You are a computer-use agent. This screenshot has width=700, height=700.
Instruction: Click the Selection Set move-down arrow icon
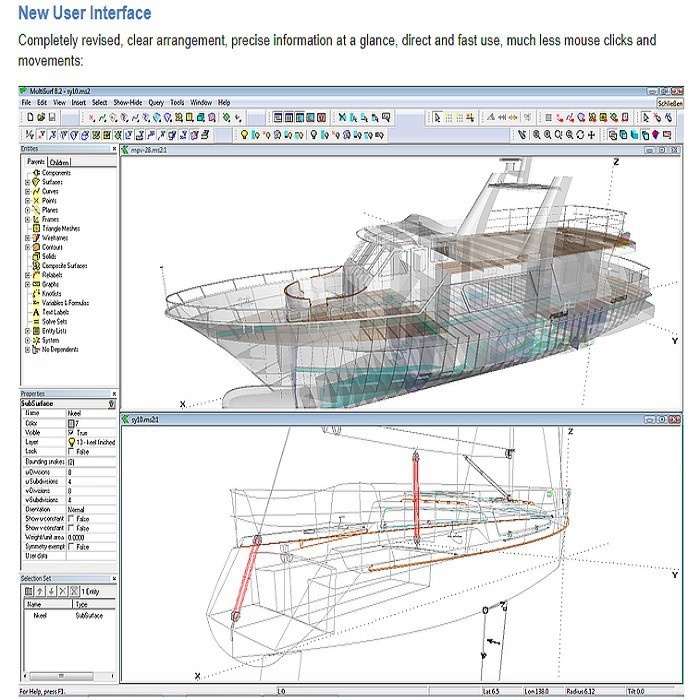pos(51,591)
